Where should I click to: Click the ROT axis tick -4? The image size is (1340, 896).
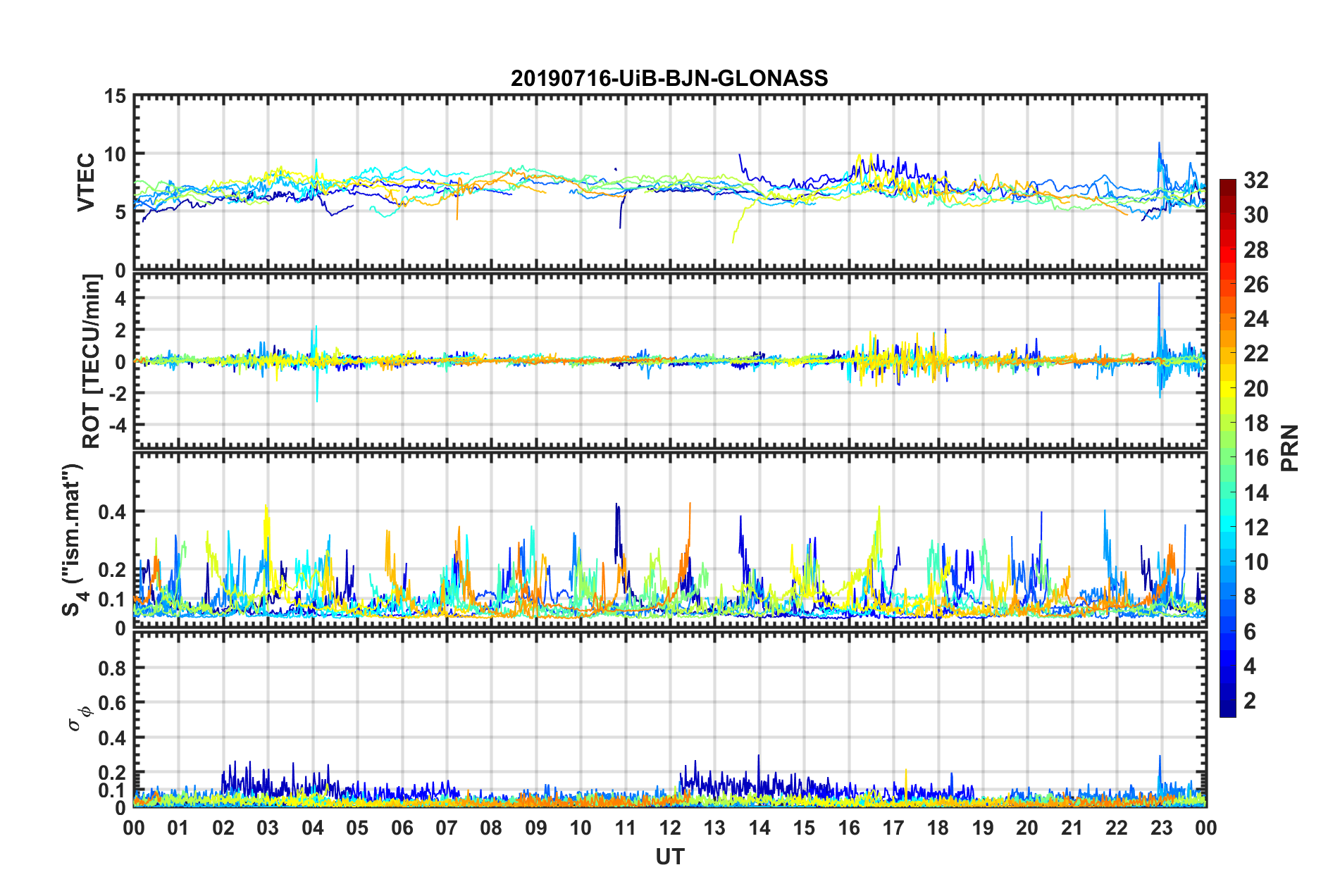tap(119, 425)
